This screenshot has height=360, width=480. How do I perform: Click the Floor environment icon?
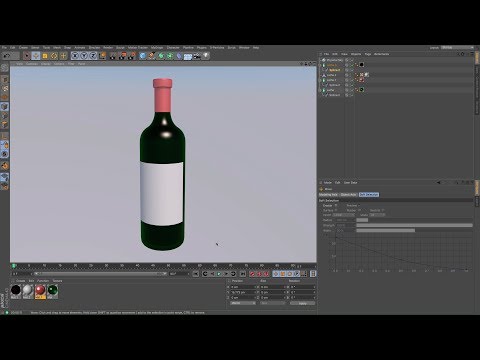pos(188,56)
